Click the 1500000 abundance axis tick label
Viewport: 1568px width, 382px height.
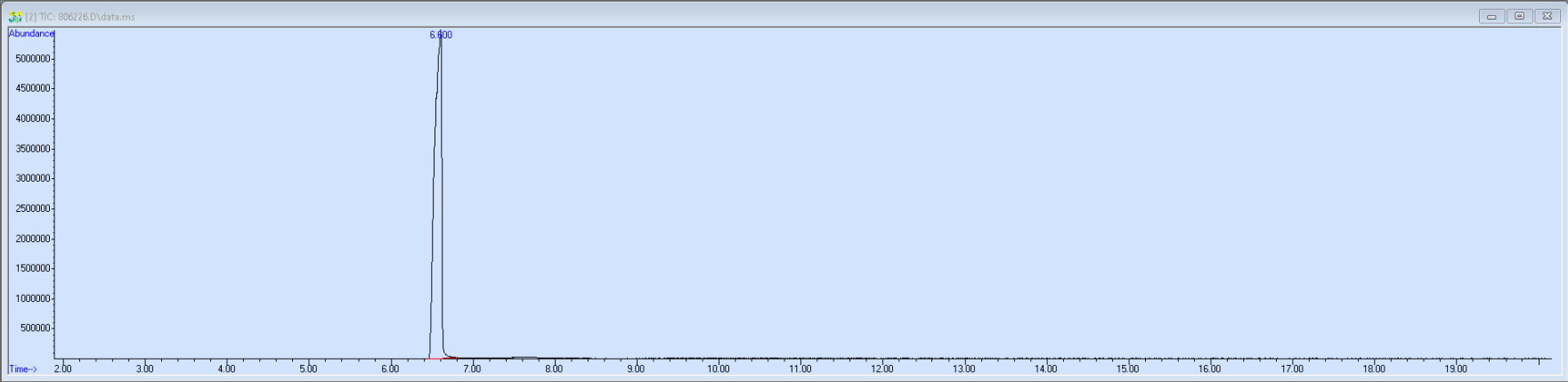pyautogui.click(x=32, y=268)
